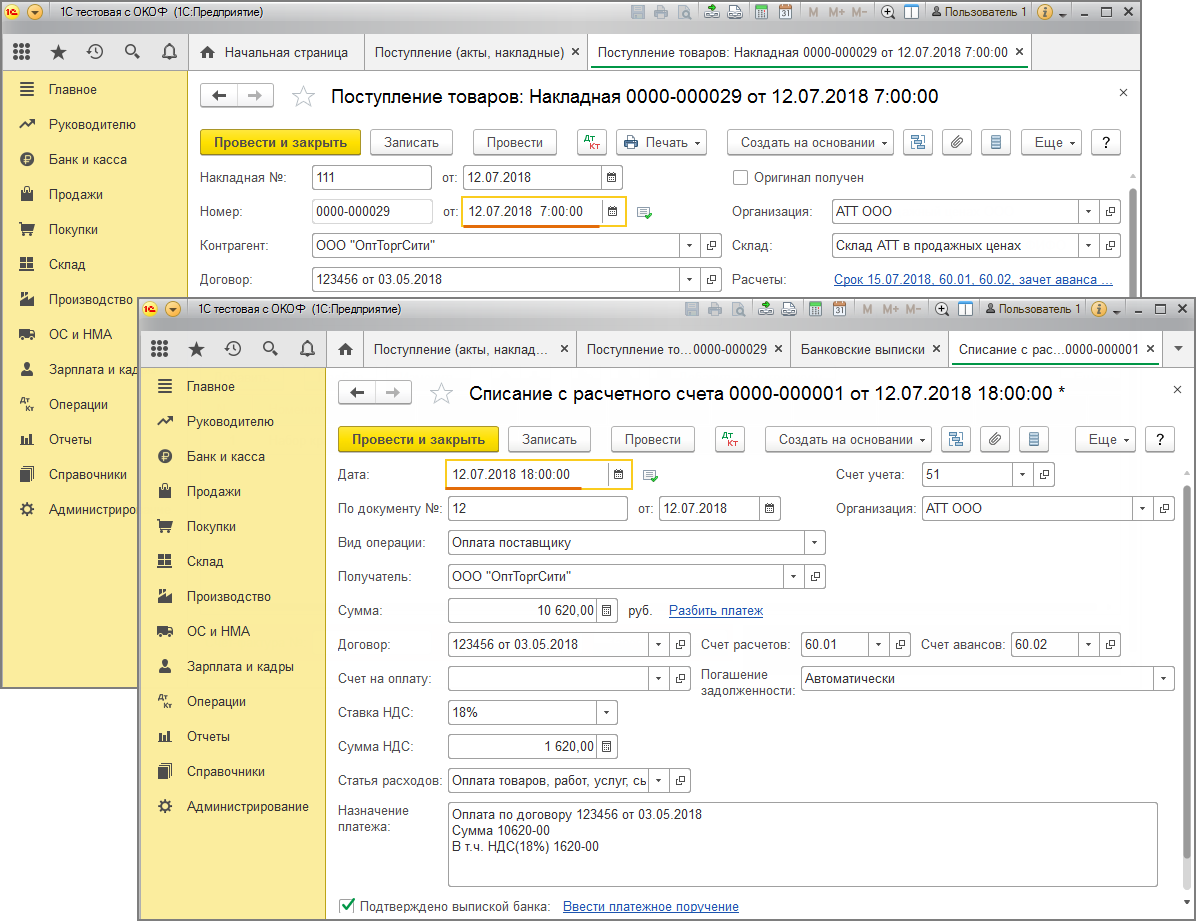Screen dimensions: 1199x924
Task: Click Провести и закрыть in Списание document
Action: click(x=418, y=439)
